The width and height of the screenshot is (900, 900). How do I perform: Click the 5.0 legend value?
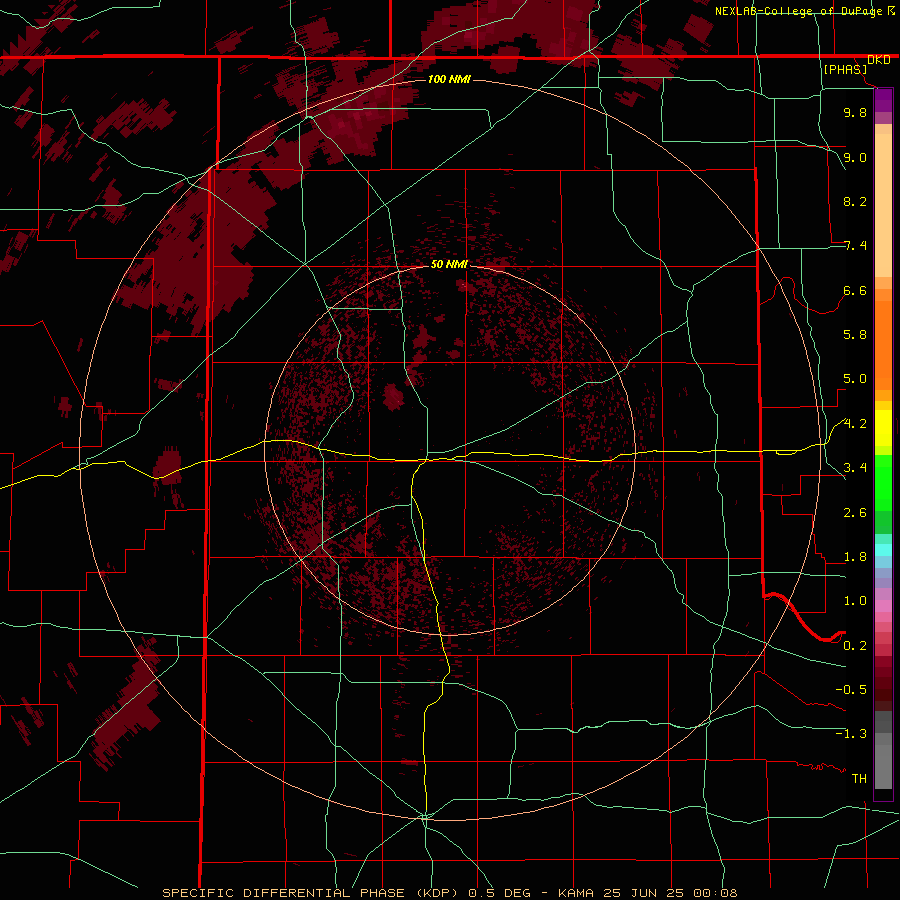pos(855,379)
